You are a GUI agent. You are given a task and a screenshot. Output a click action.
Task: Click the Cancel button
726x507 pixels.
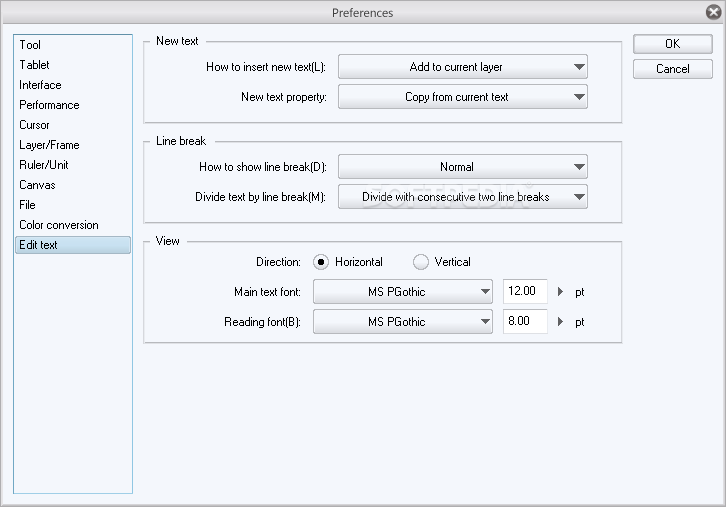coord(672,69)
